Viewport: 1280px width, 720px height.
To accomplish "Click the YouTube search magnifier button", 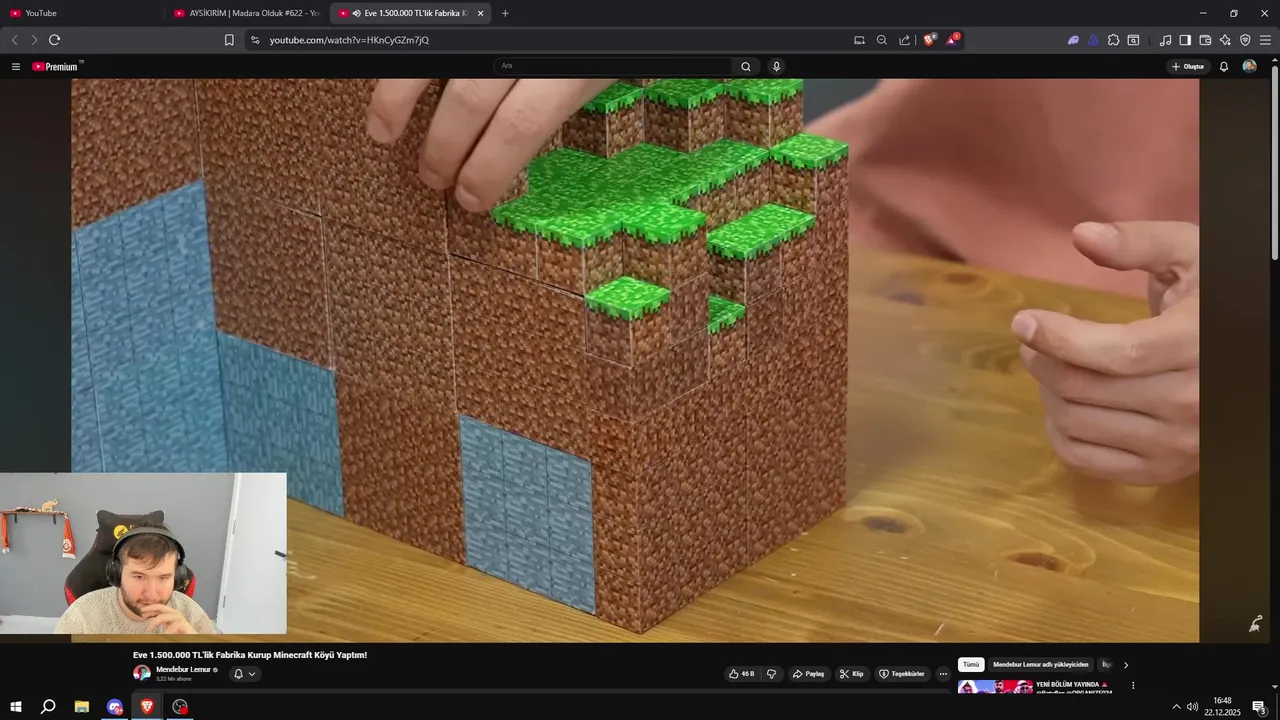I will point(745,67).
